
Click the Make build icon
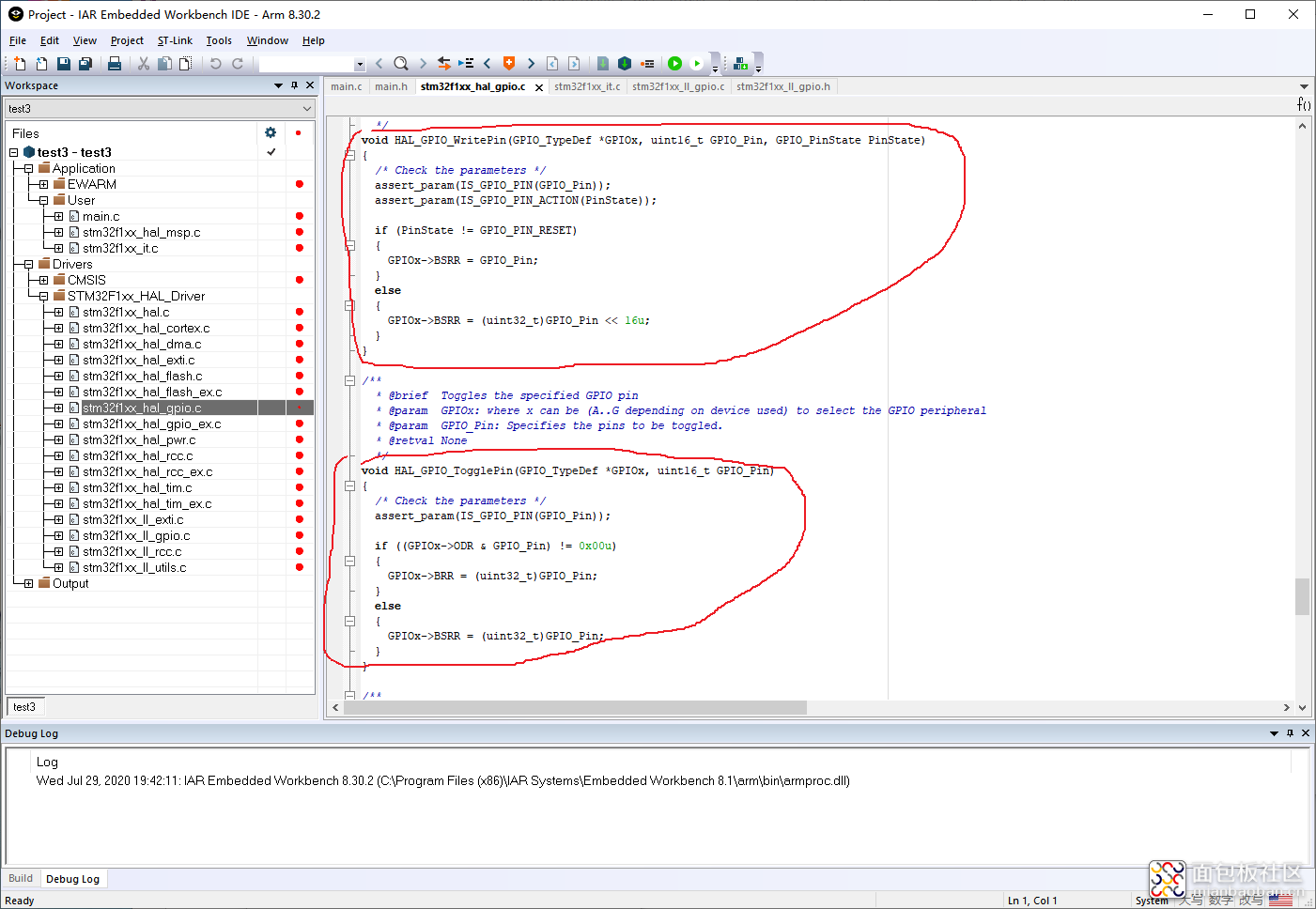click(x=625, y=63)
